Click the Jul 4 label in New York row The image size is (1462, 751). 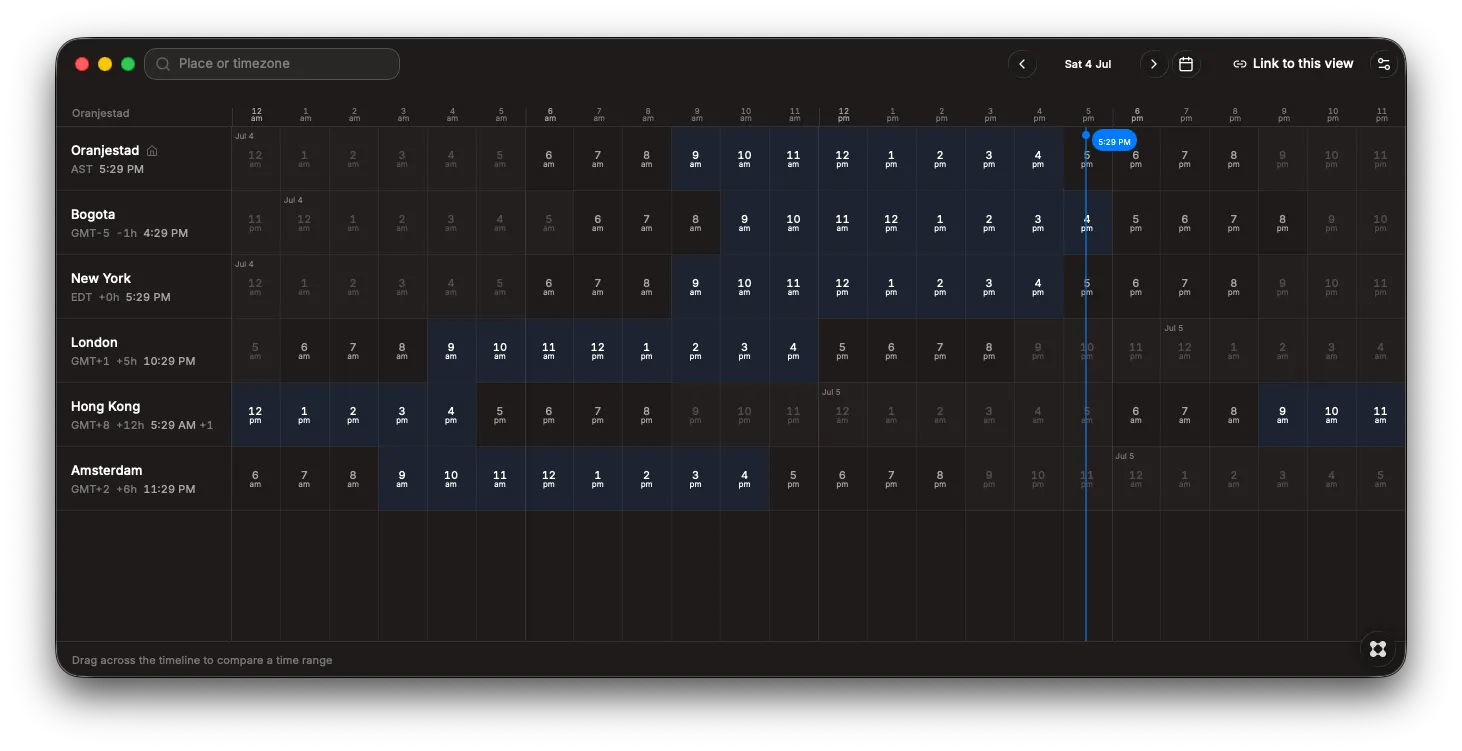(244, 264)
